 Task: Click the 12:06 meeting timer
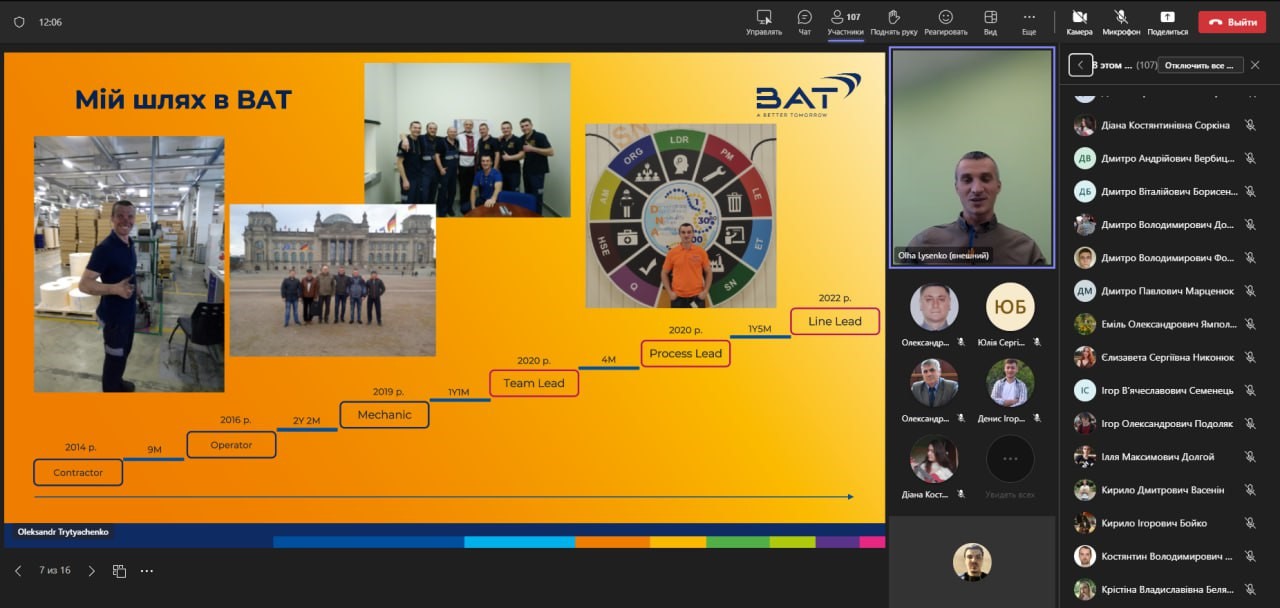(50, 22)
